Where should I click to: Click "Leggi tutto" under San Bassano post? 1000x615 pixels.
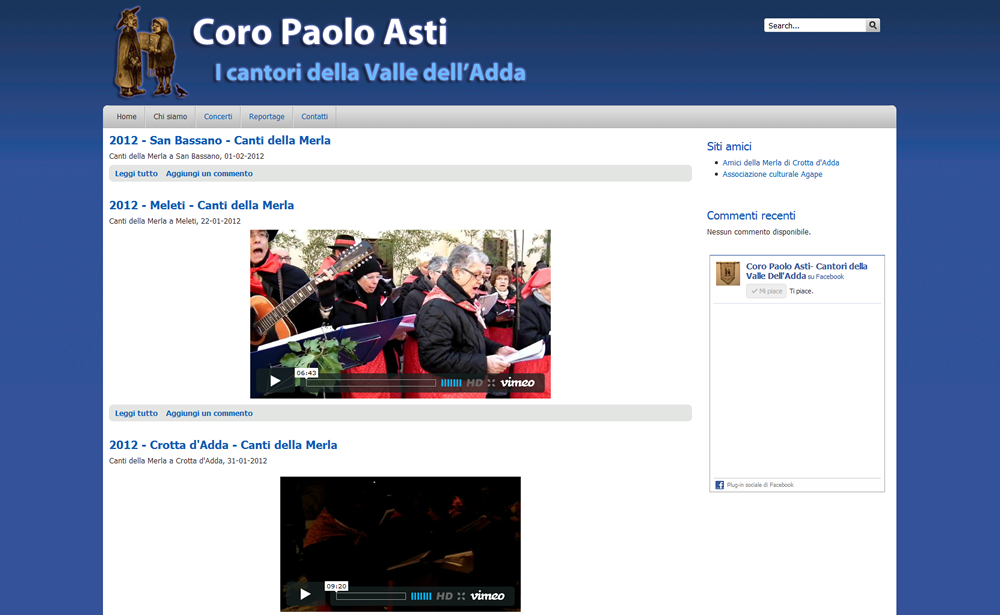(136, 174)
